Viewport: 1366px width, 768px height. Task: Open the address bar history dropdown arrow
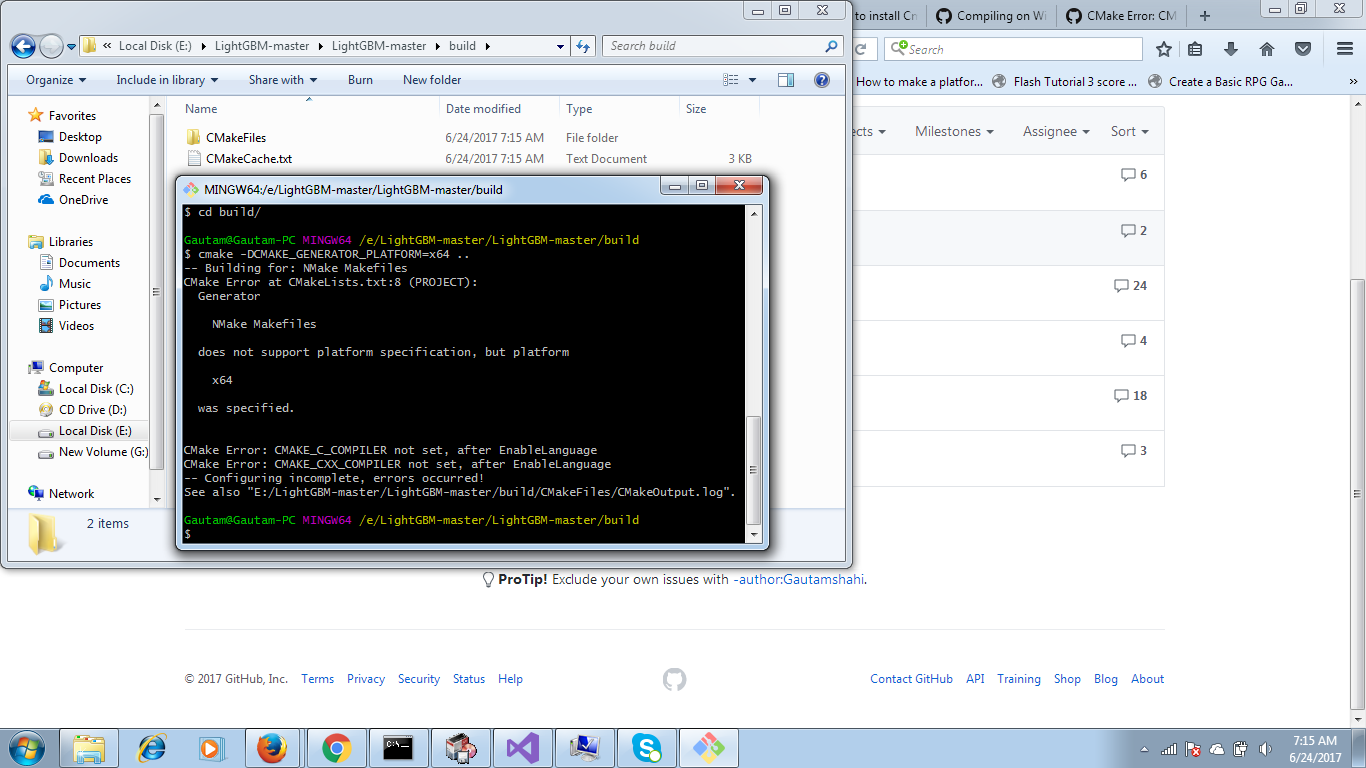click(x=561, y=46)
